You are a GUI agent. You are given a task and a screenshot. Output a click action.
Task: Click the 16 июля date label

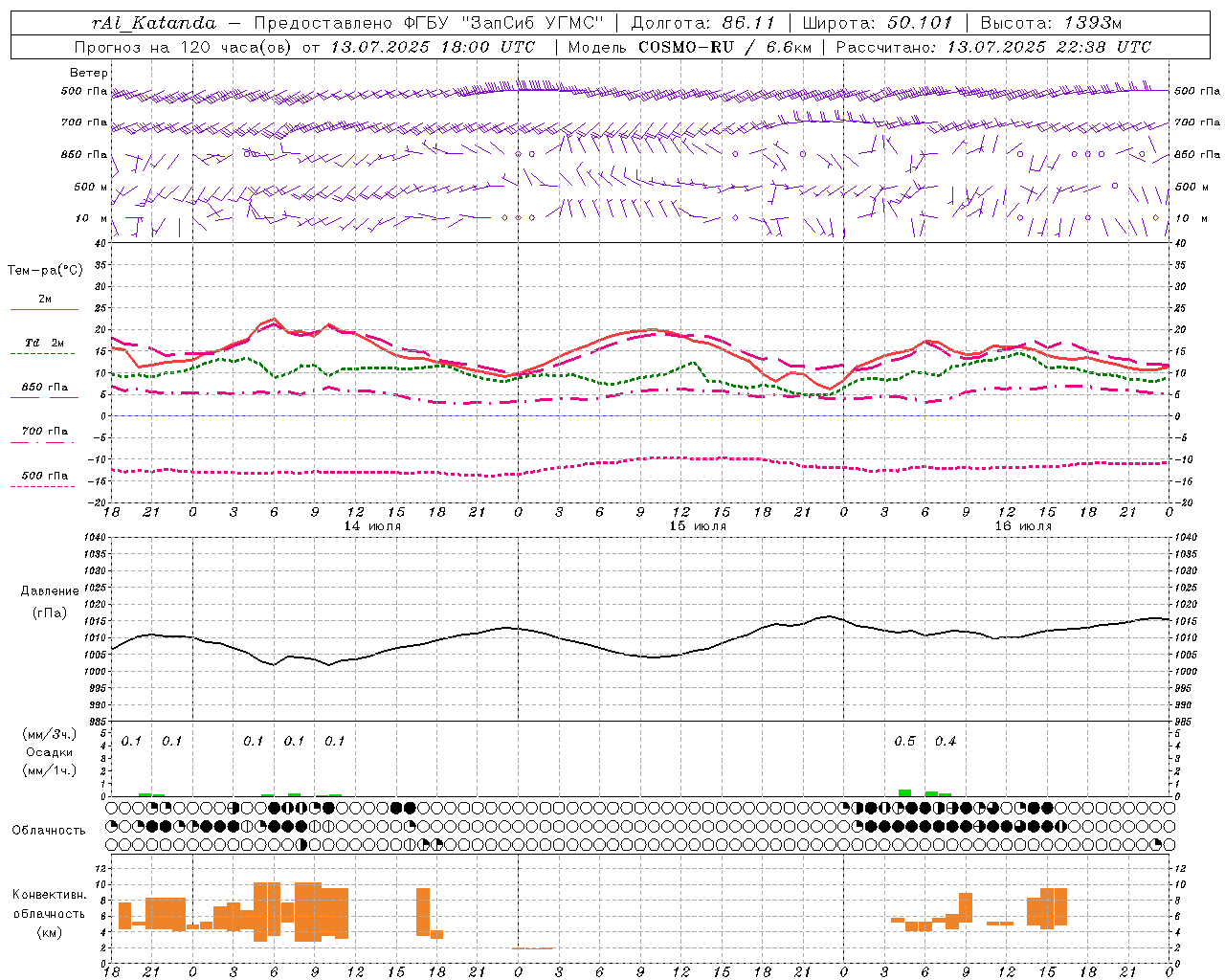[1023, 526]
